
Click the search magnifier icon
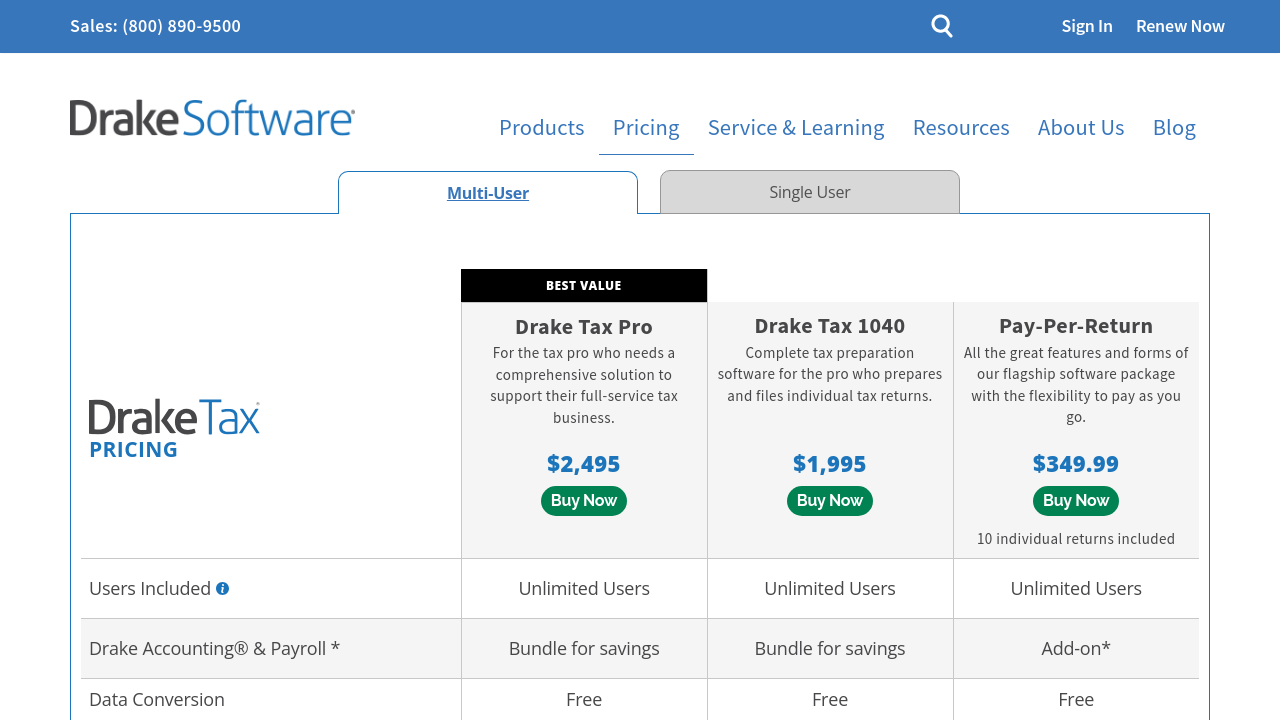941,26
